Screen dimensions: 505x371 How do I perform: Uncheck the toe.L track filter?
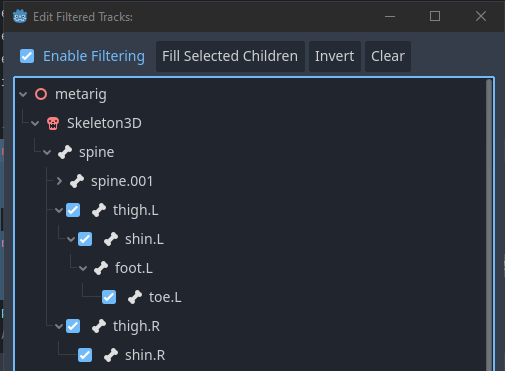click(x=109, y=297)
